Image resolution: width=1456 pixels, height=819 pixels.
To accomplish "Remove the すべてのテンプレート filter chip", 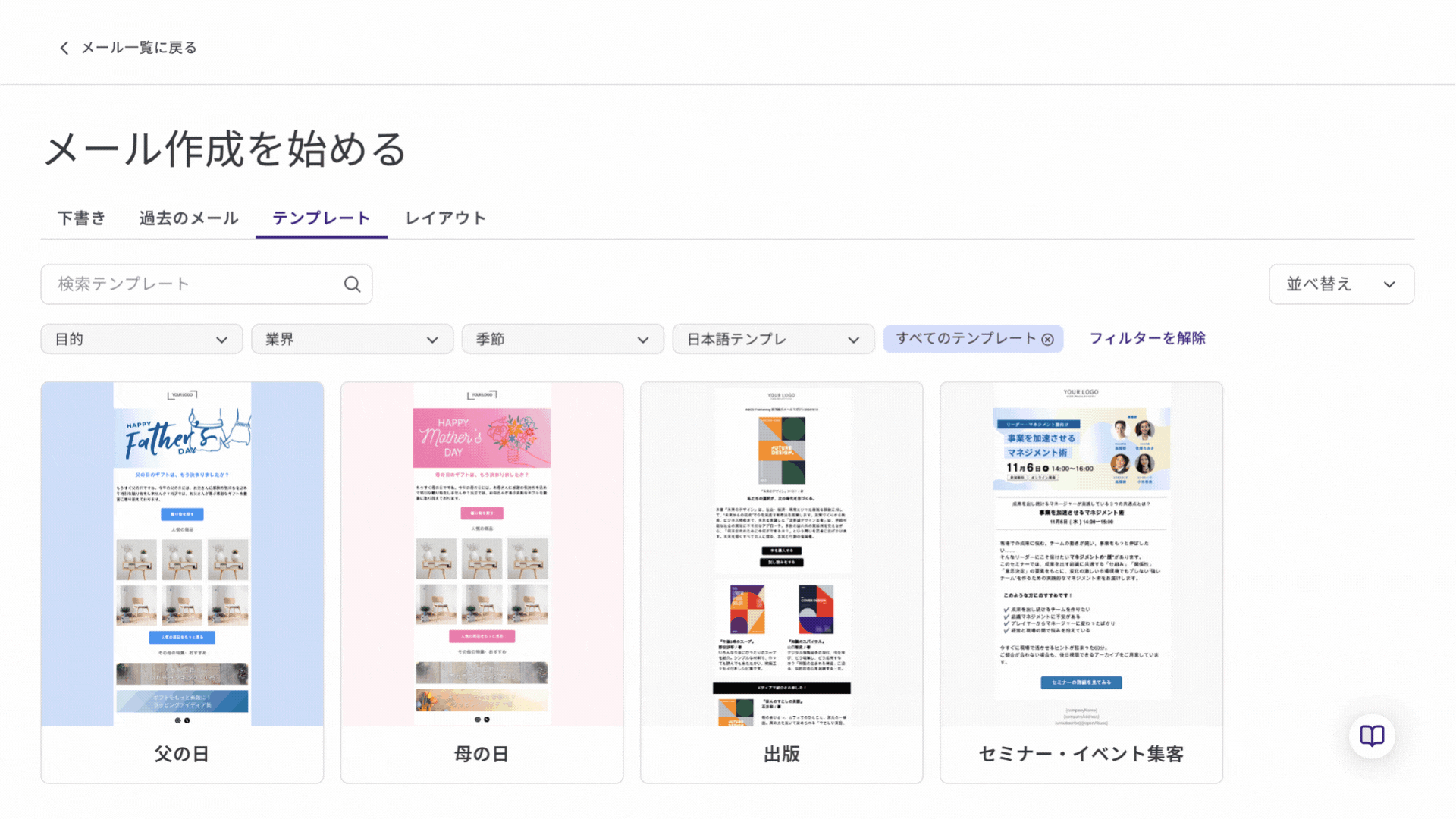I will (x=1047, y=340).
